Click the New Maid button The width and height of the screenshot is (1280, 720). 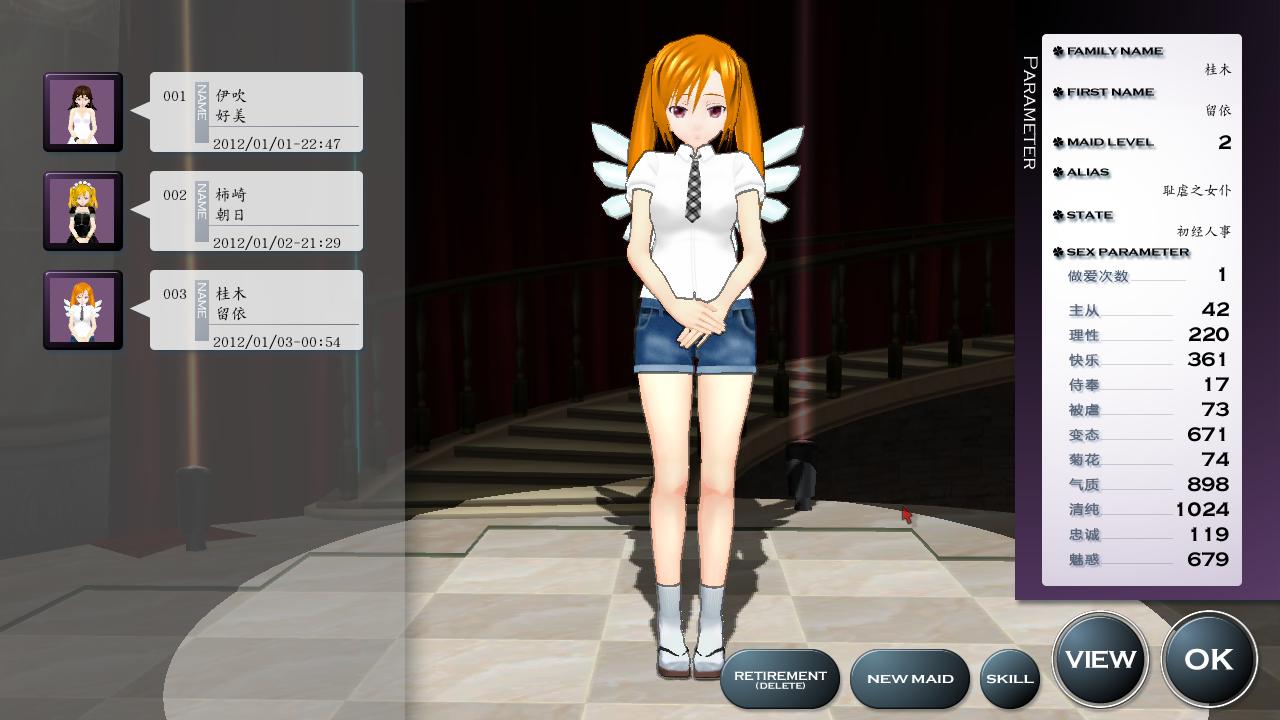click(x=910, y=679)
